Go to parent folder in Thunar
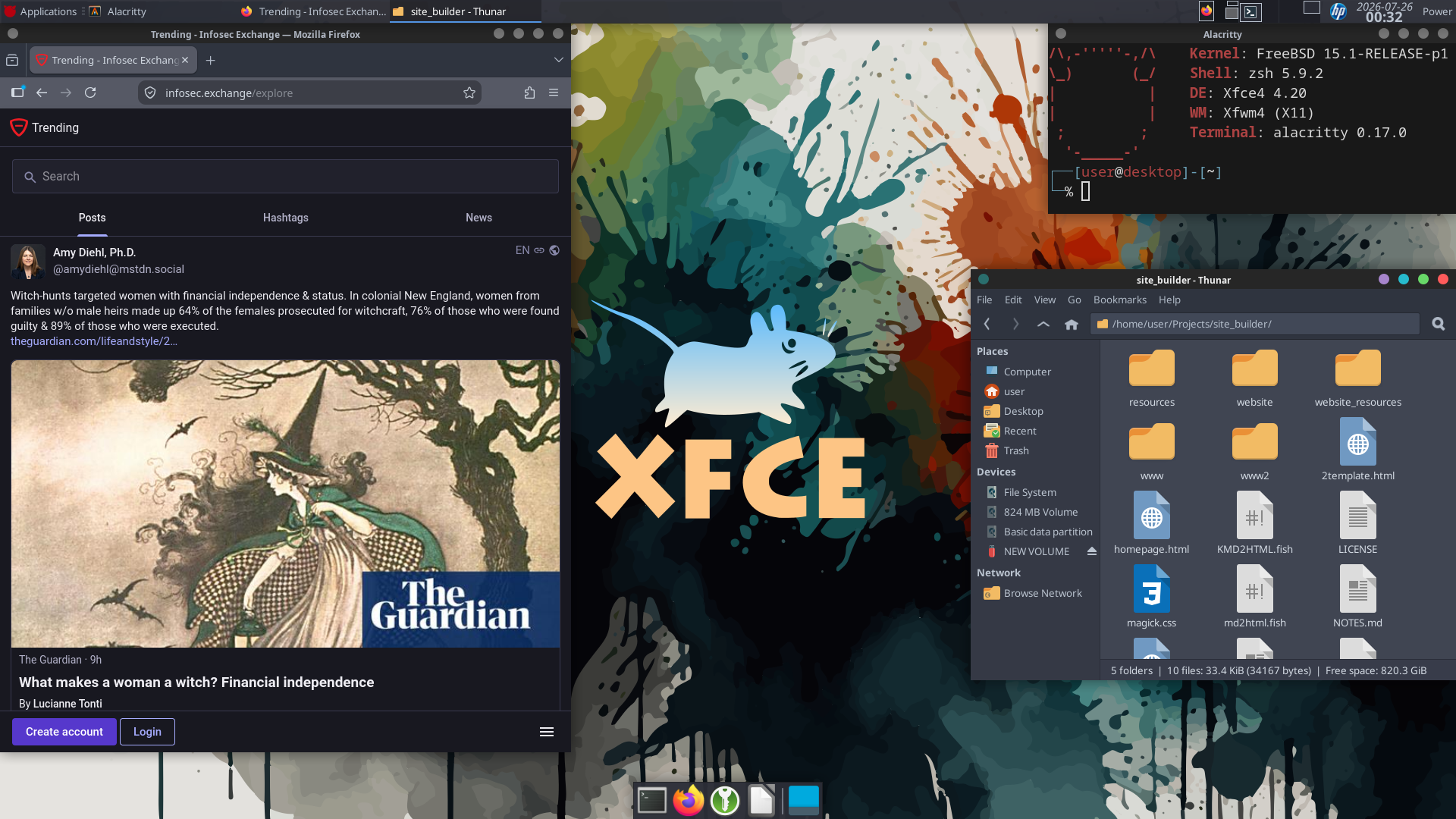This screenshot has width=1456, height=819. 1043,324
